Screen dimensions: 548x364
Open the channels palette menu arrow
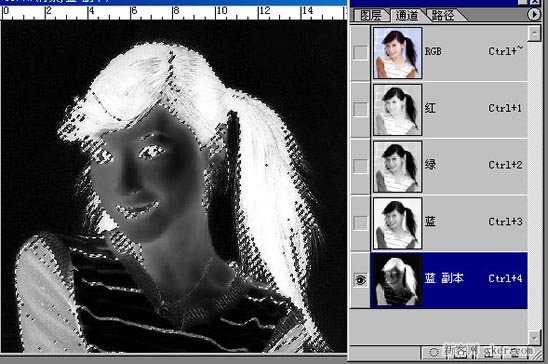[534, 15]
